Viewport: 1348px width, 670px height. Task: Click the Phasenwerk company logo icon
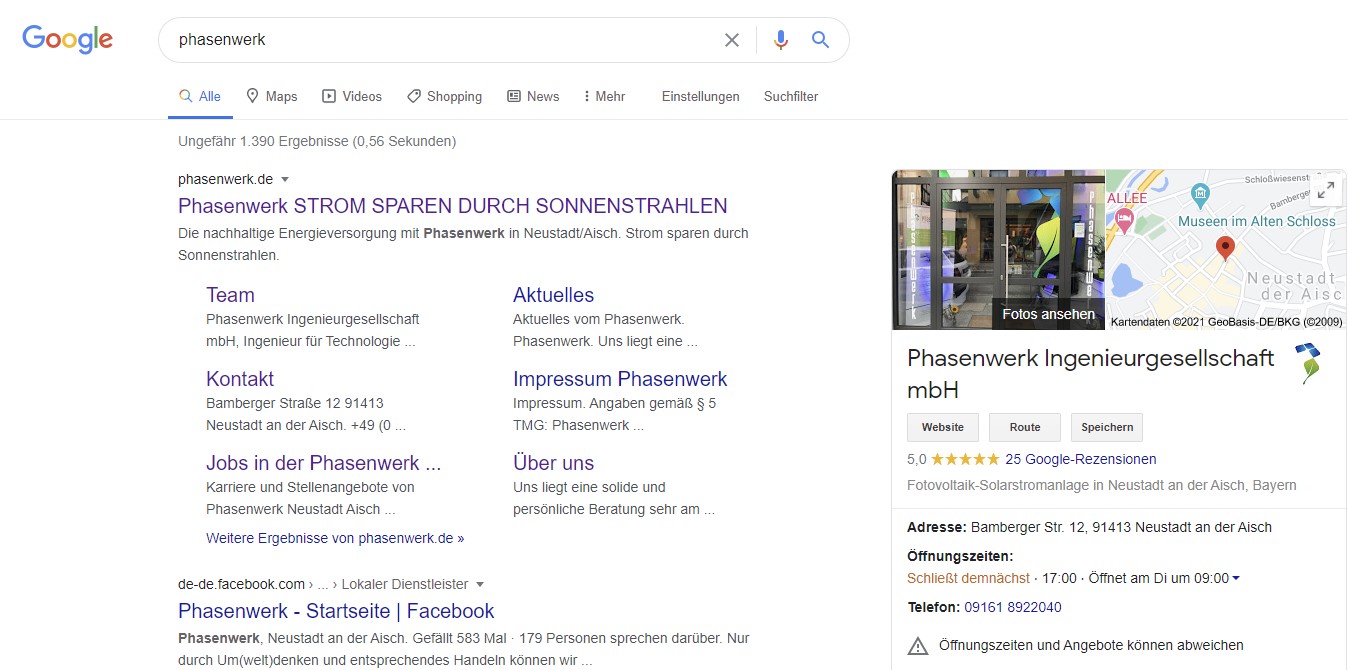click(1307, 363)
